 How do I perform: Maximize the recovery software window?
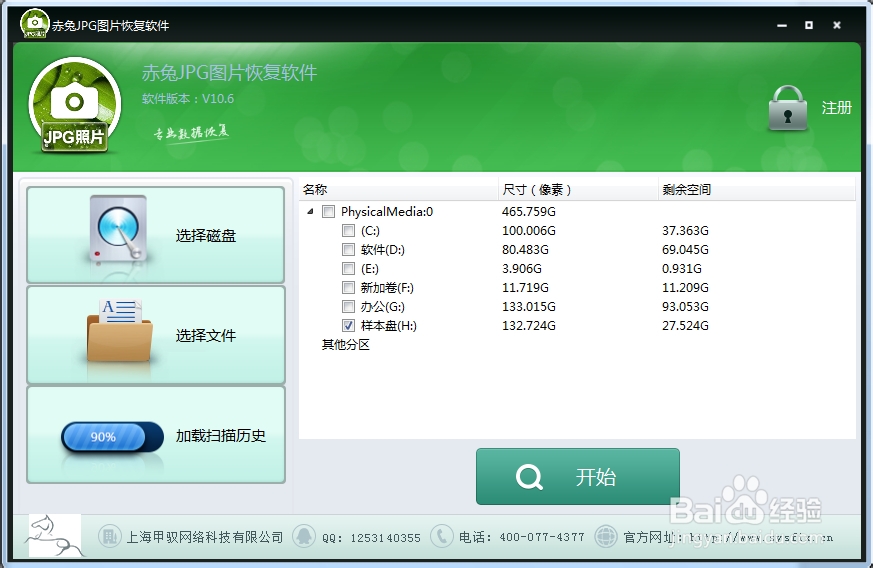coord(809,25)
